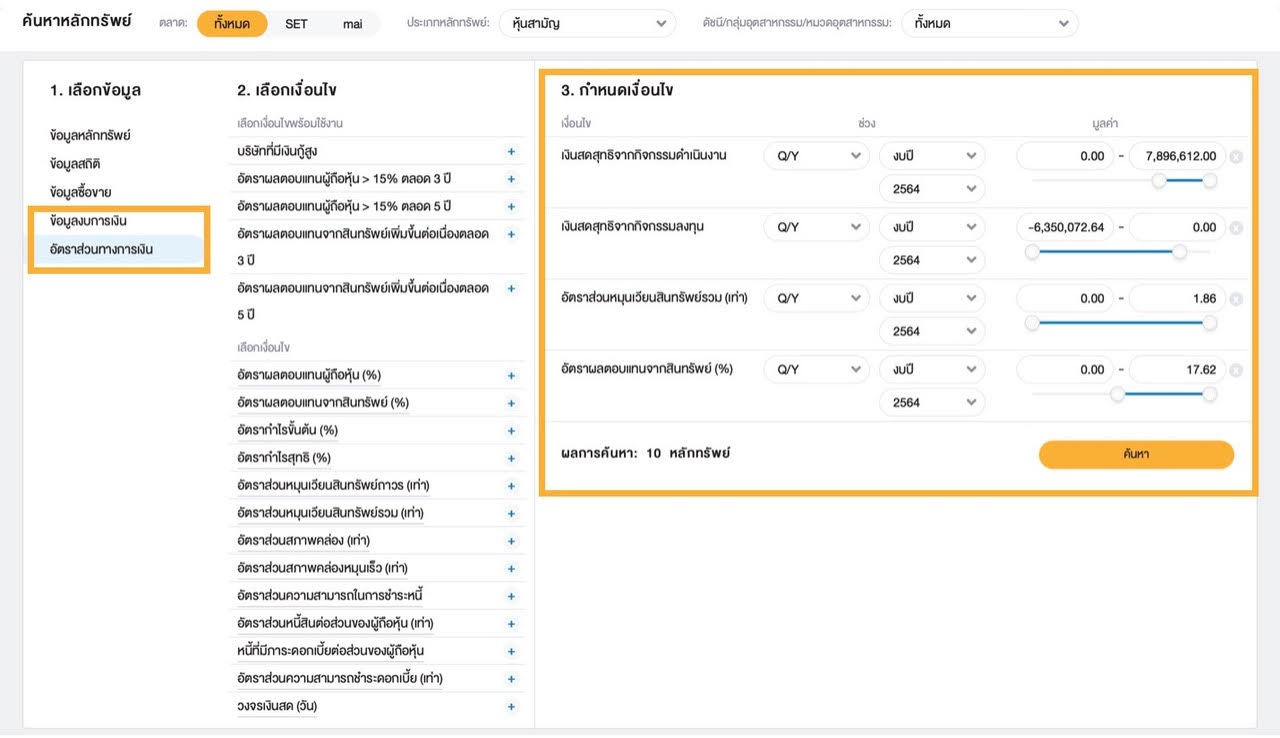
Task: Select ทั้งหมด market toggle
Action: 232,23
